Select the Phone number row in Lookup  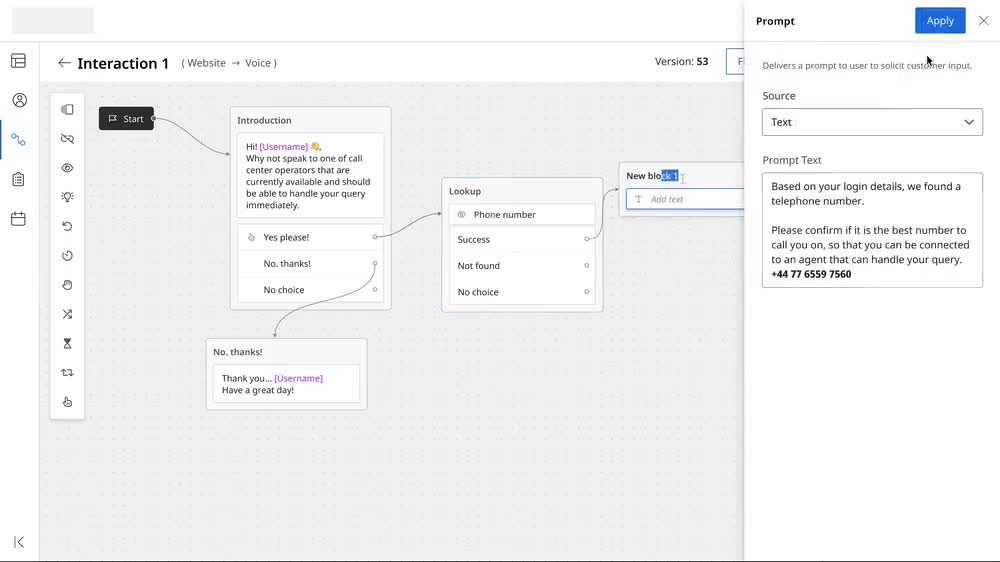point(522,214)
